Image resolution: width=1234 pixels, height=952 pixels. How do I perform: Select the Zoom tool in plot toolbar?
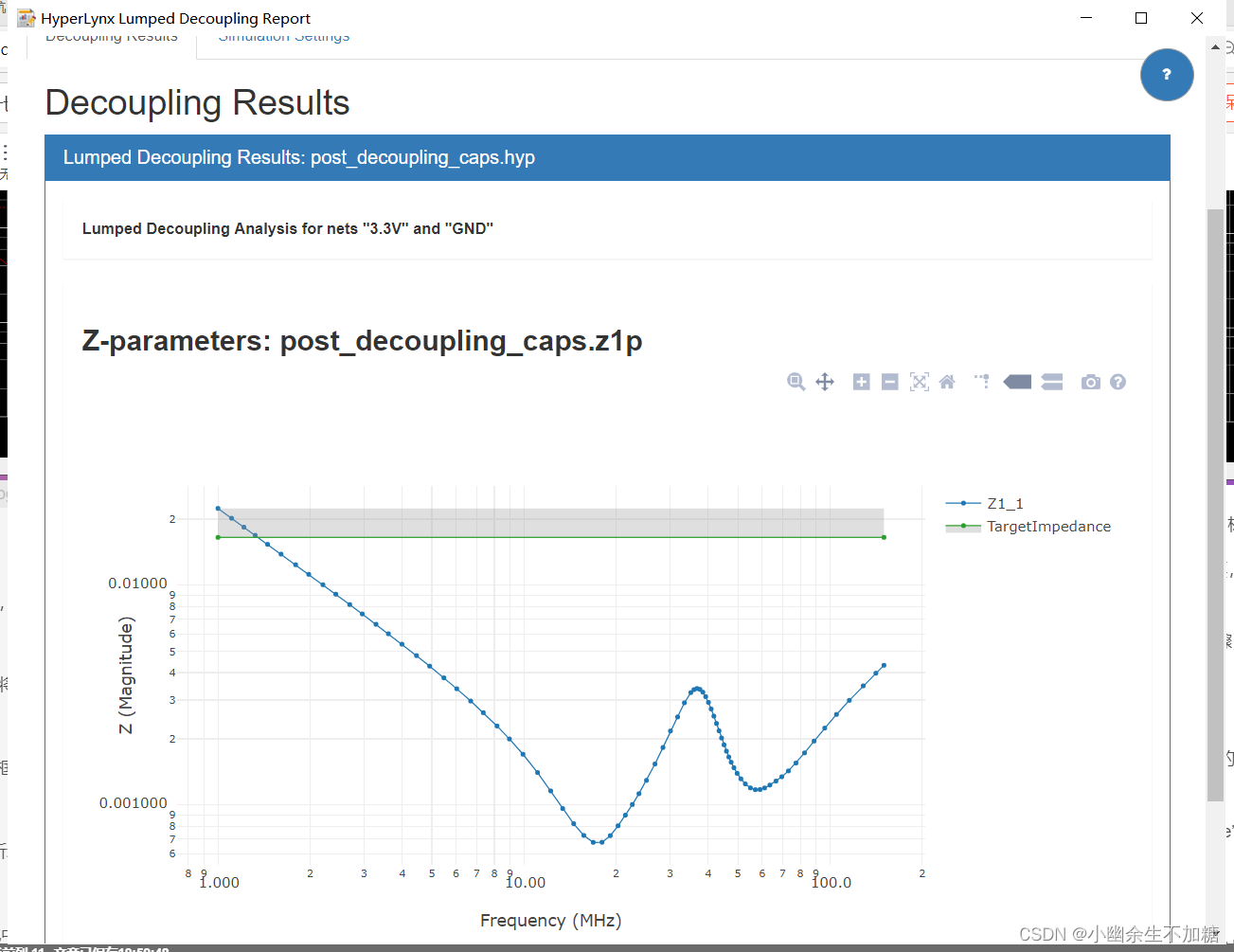click(796, 382)
